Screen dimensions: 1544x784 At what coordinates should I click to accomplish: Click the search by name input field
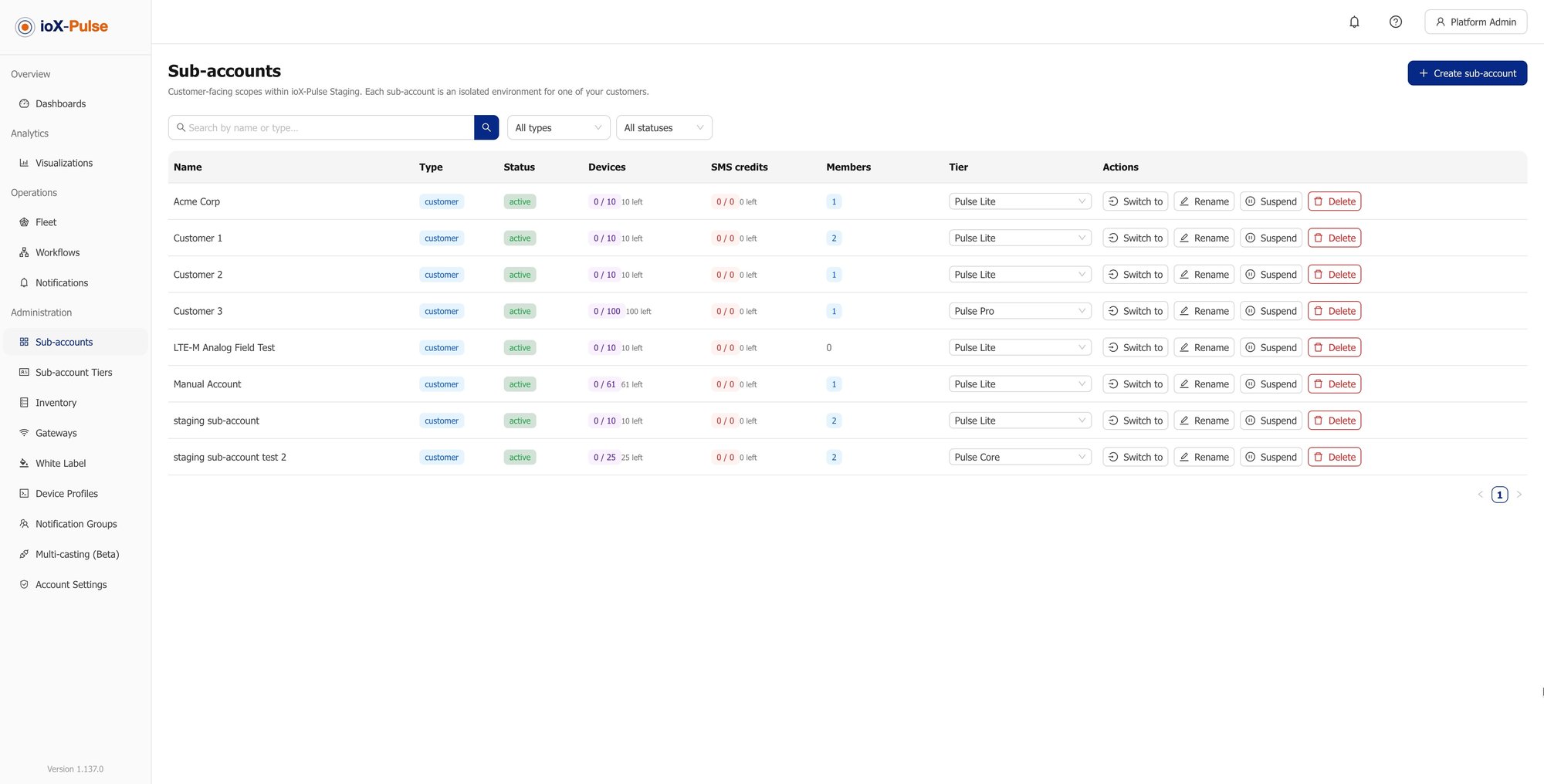tap(321, 127)
